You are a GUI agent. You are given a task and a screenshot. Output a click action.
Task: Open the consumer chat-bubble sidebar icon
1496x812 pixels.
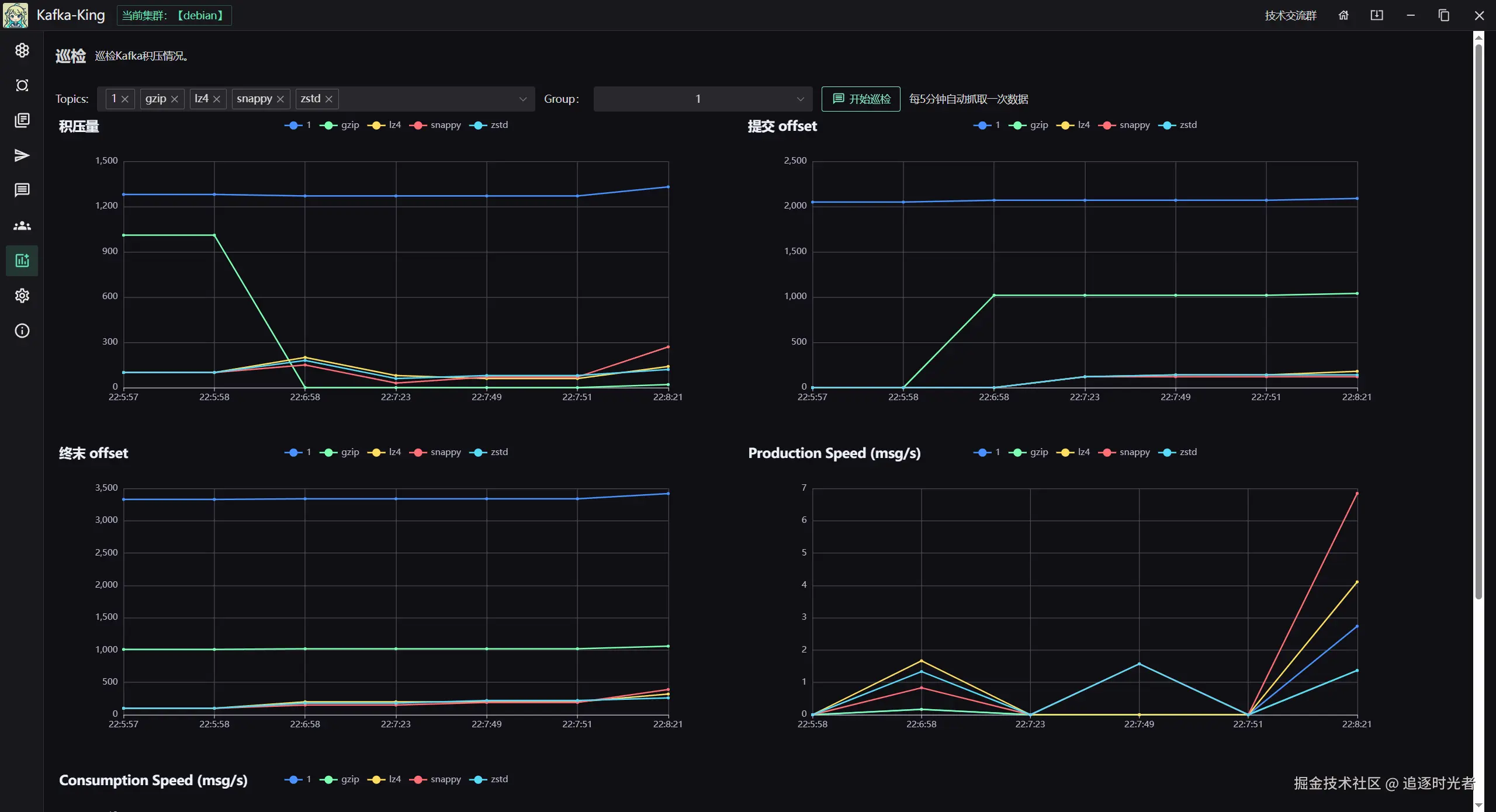[22, 190]
